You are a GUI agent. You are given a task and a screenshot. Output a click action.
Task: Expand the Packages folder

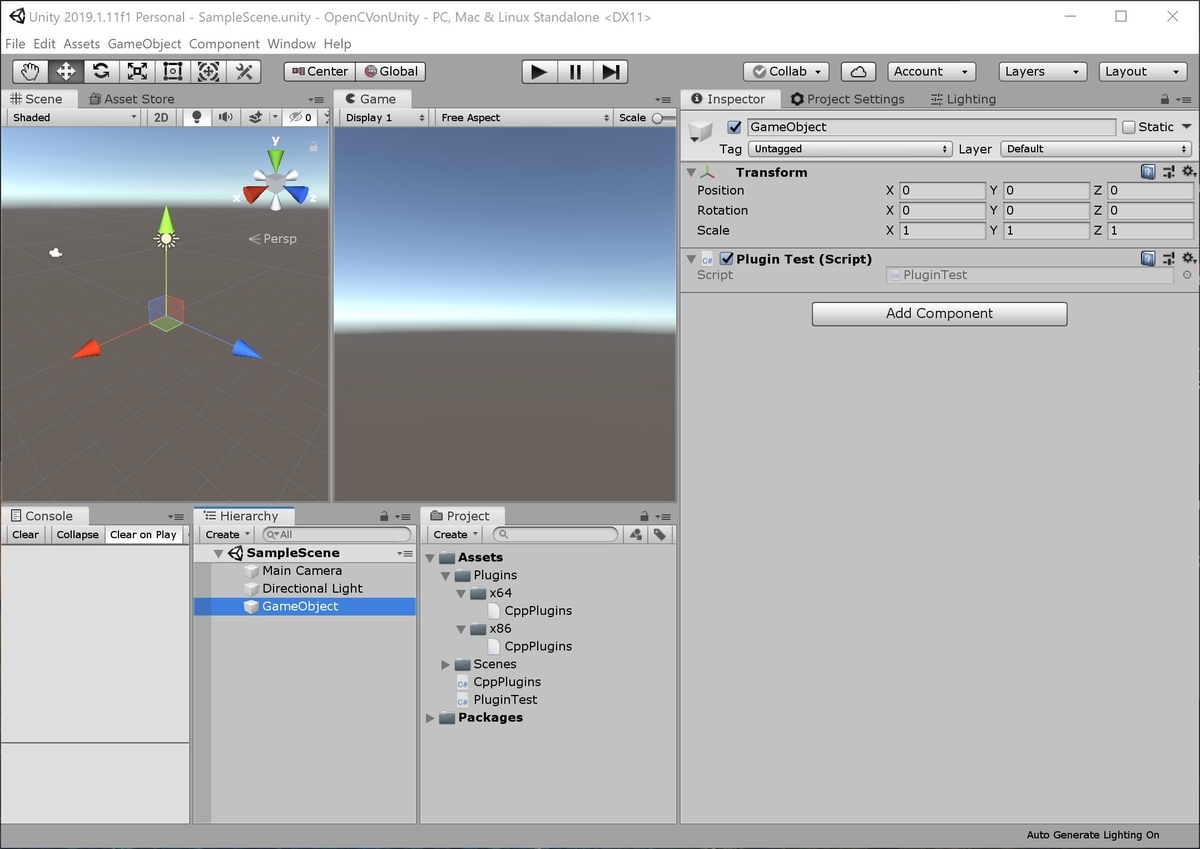430,718
